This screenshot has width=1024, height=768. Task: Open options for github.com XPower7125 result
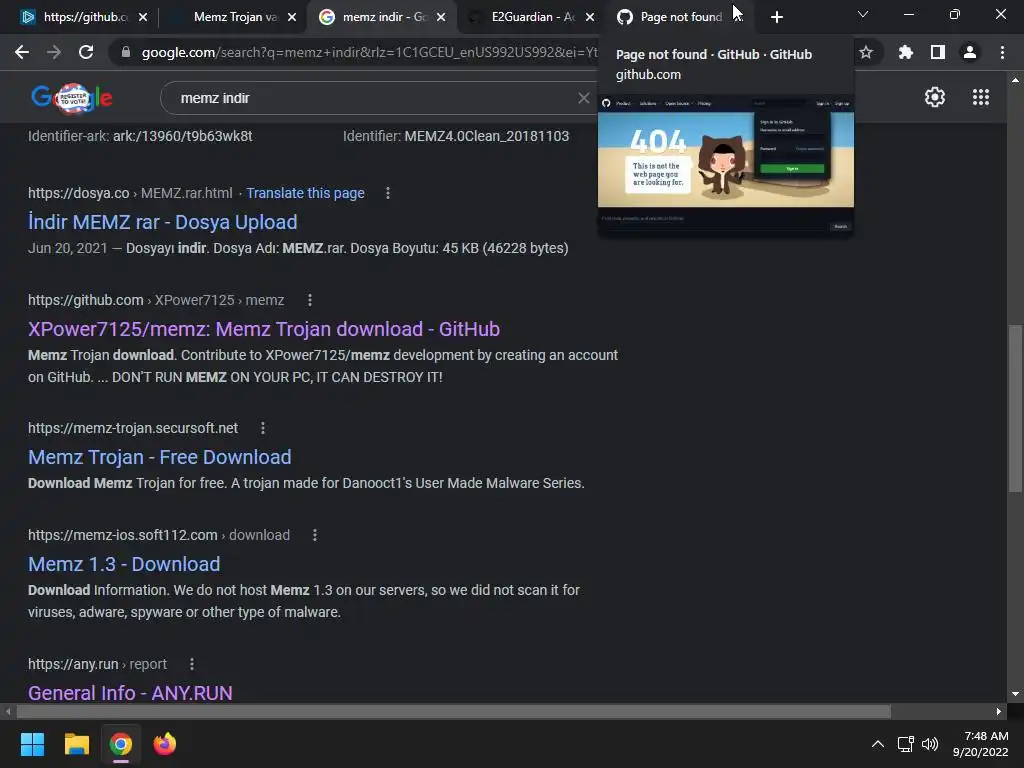coord(310,300)
